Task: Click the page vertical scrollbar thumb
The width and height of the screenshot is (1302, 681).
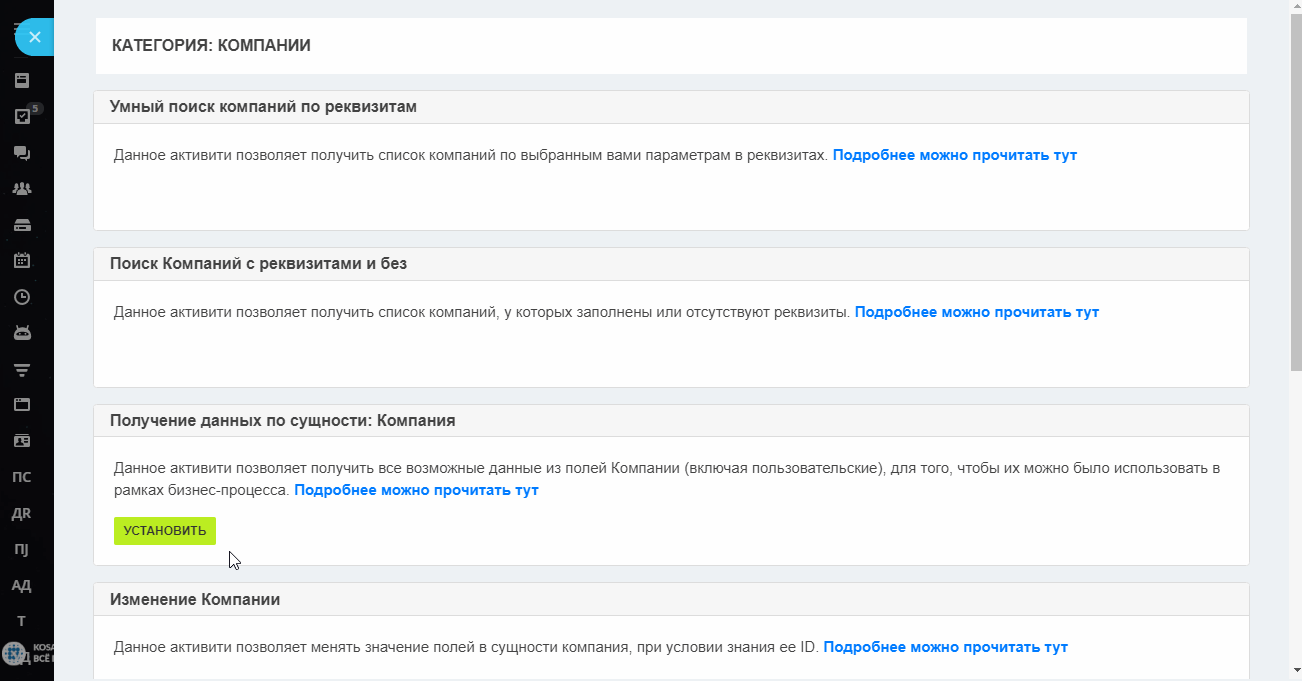Action: (1295, 190)
